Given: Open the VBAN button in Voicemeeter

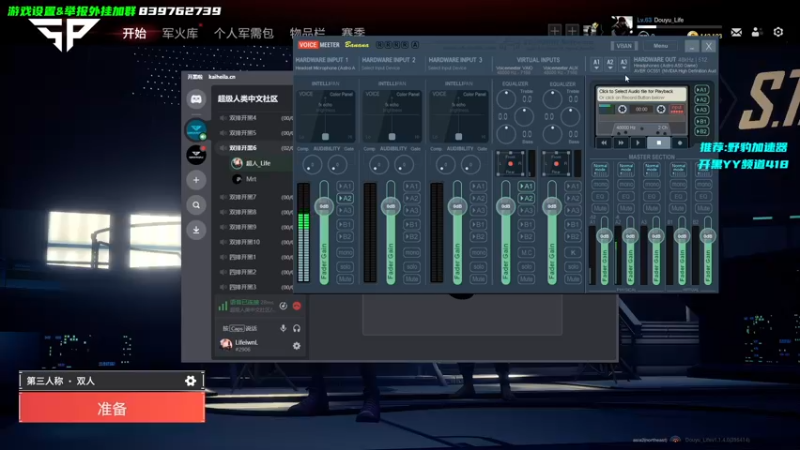Looking at the screenshot, I should (623, 46).
